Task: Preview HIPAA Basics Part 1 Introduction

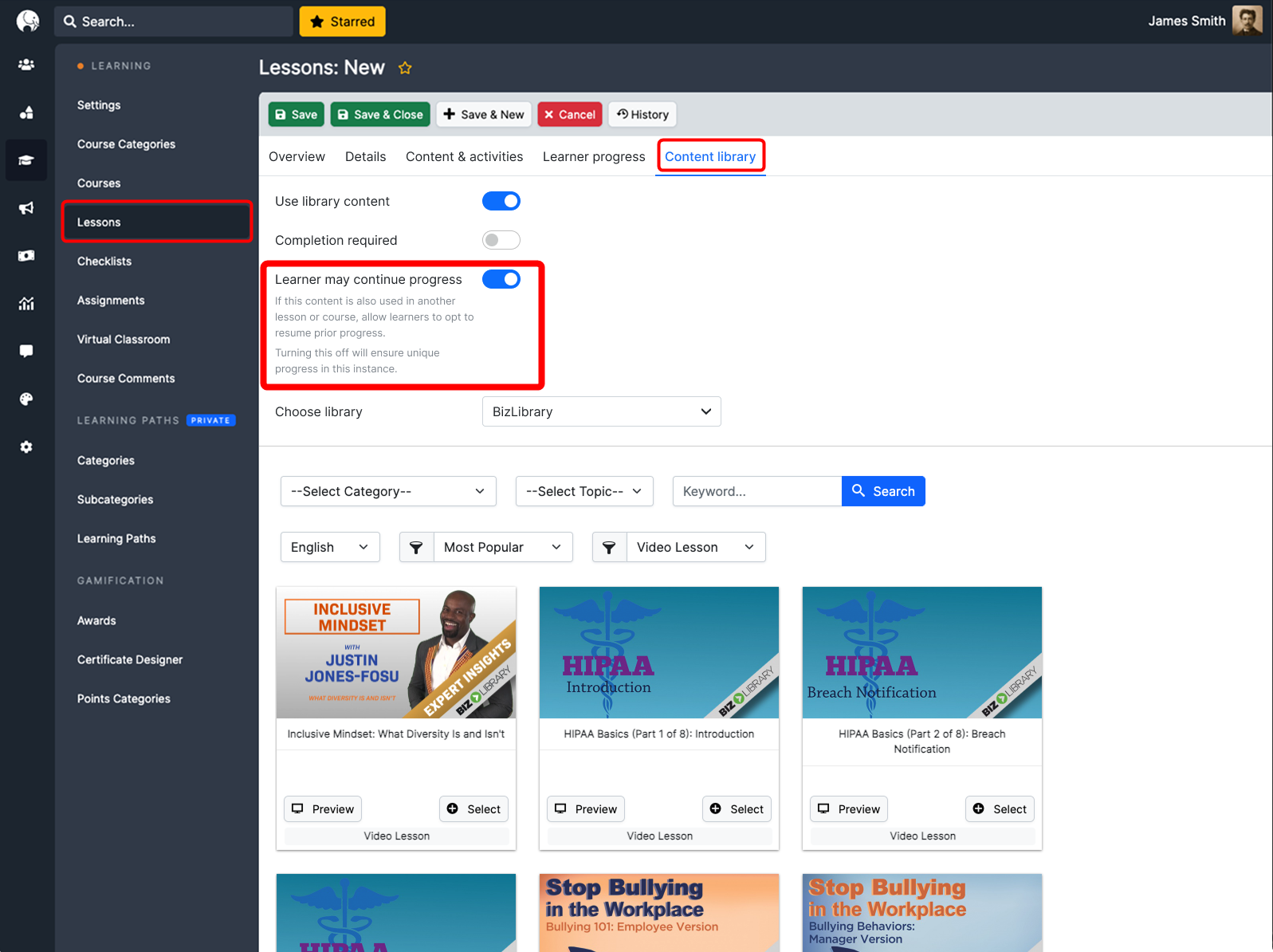Action: (x=586, y=808)
